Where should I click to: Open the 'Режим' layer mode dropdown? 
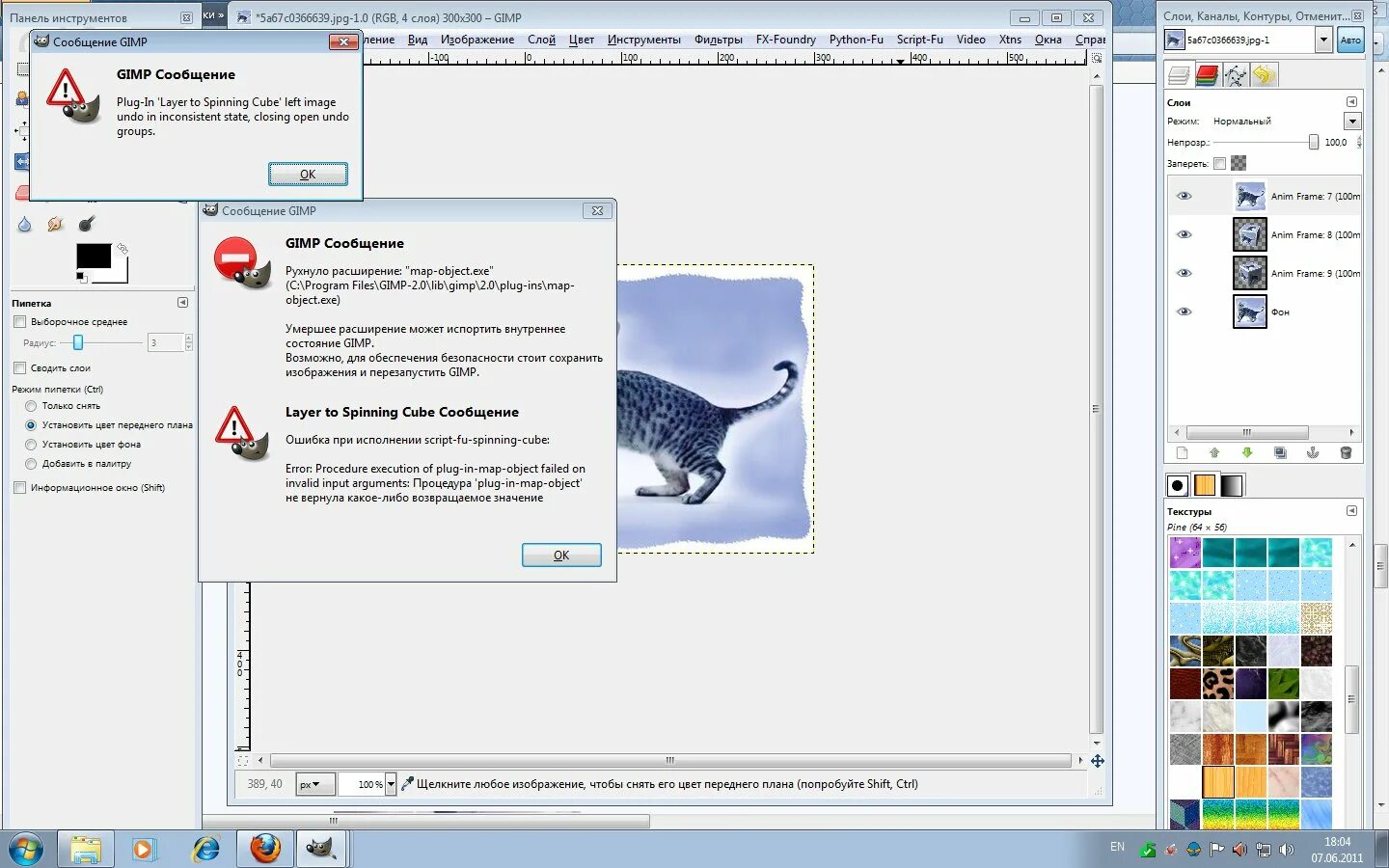click(1352, 121)
